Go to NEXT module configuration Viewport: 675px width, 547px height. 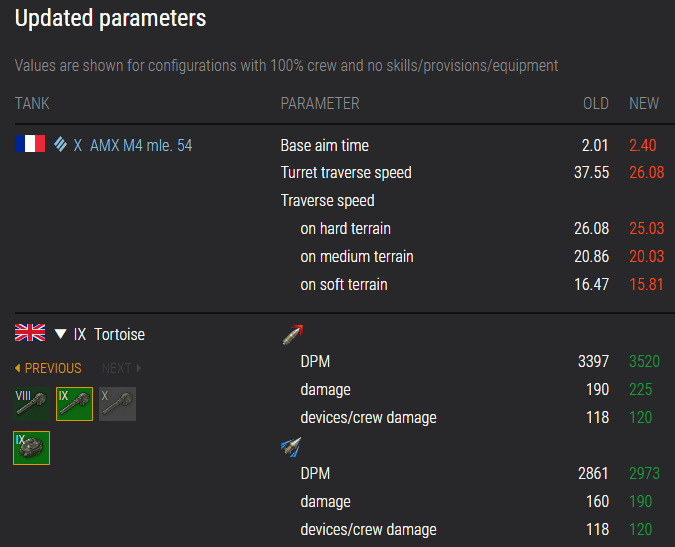pos(121,368)
